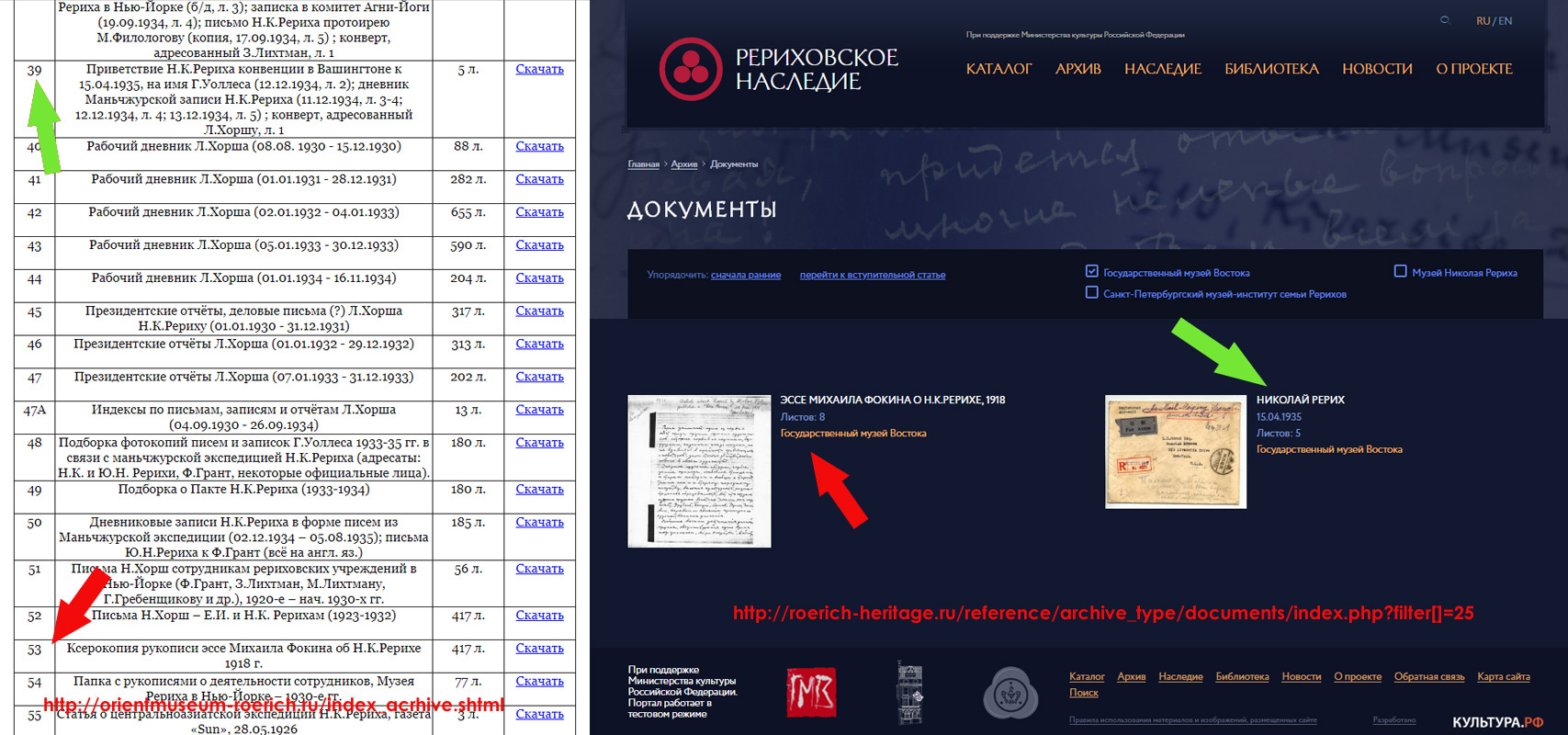Click the red ГМВ museum logo in footer

(x=811, y=693)
